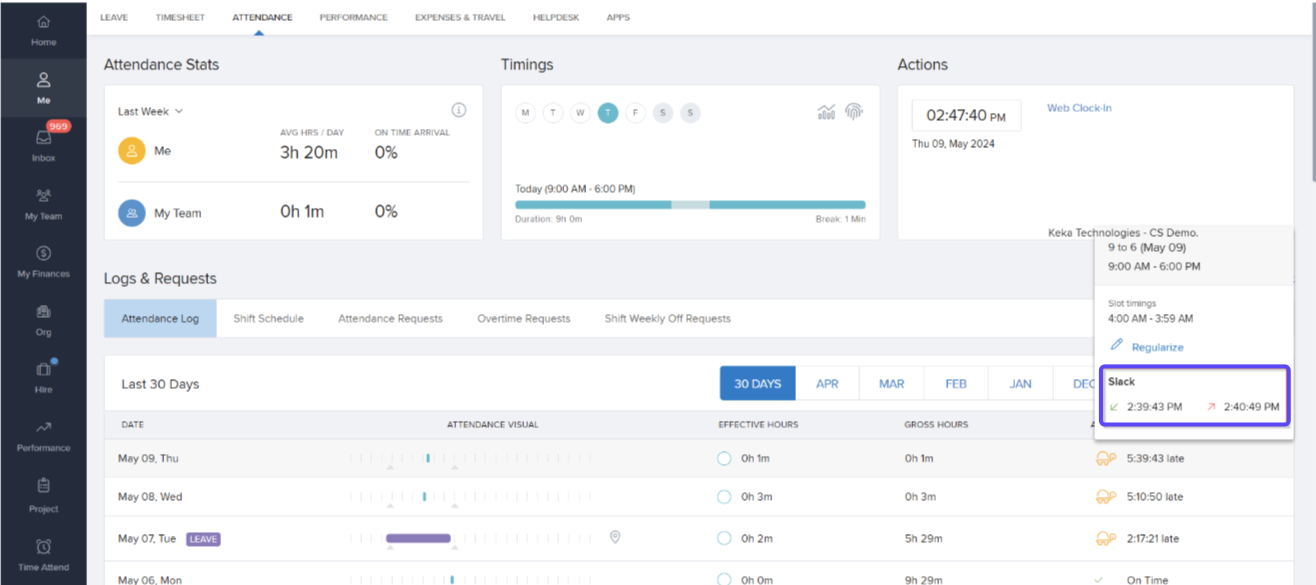Click the fingerprint icon in Timings
1316x585 pixels.
tap(853, 112)
